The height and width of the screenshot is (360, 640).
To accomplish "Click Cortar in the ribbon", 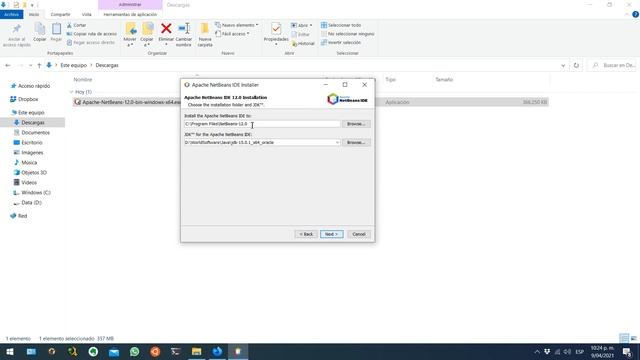I will 76,25.
